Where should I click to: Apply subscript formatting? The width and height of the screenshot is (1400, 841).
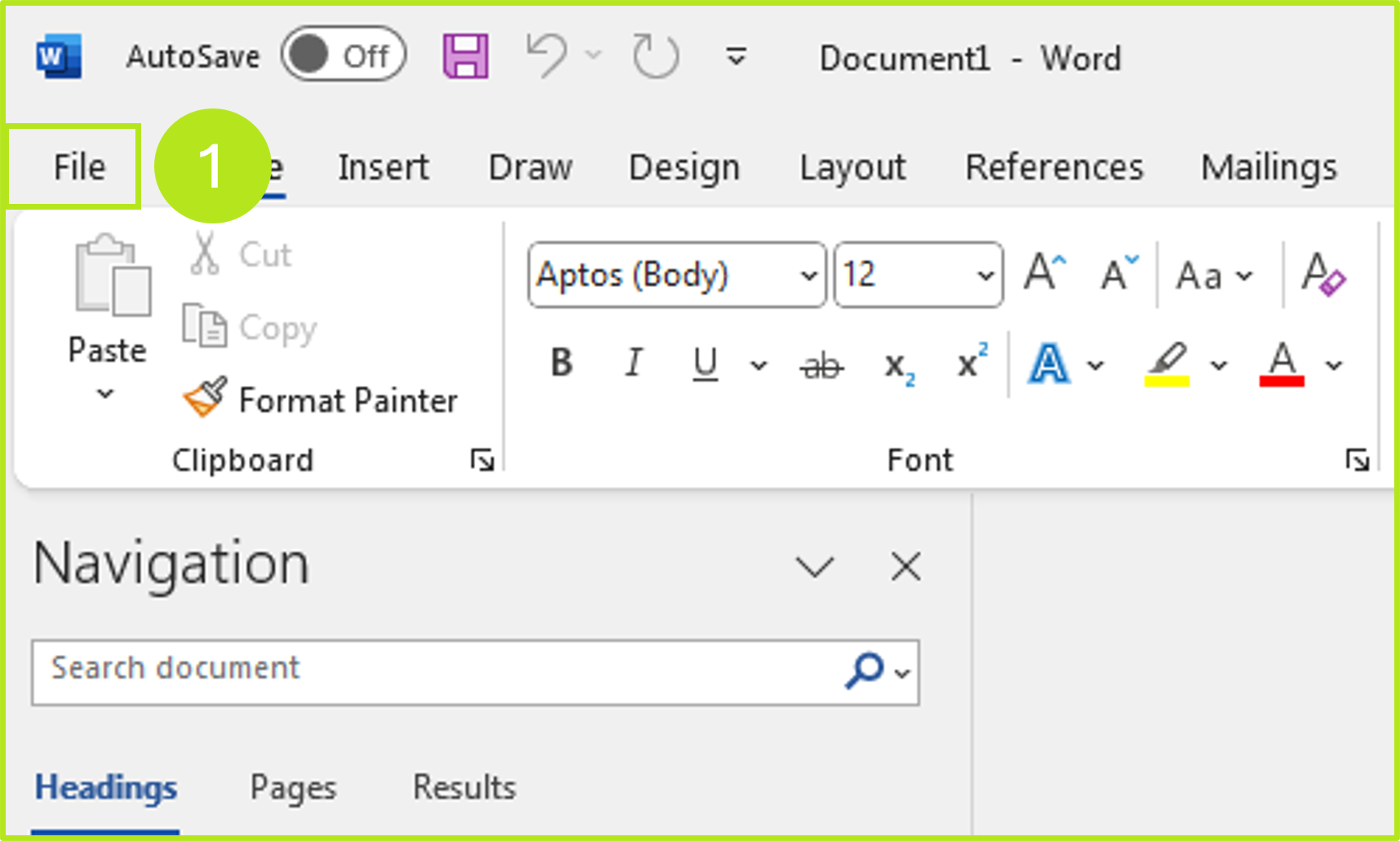pyautogui.click(x=899, y=365)
